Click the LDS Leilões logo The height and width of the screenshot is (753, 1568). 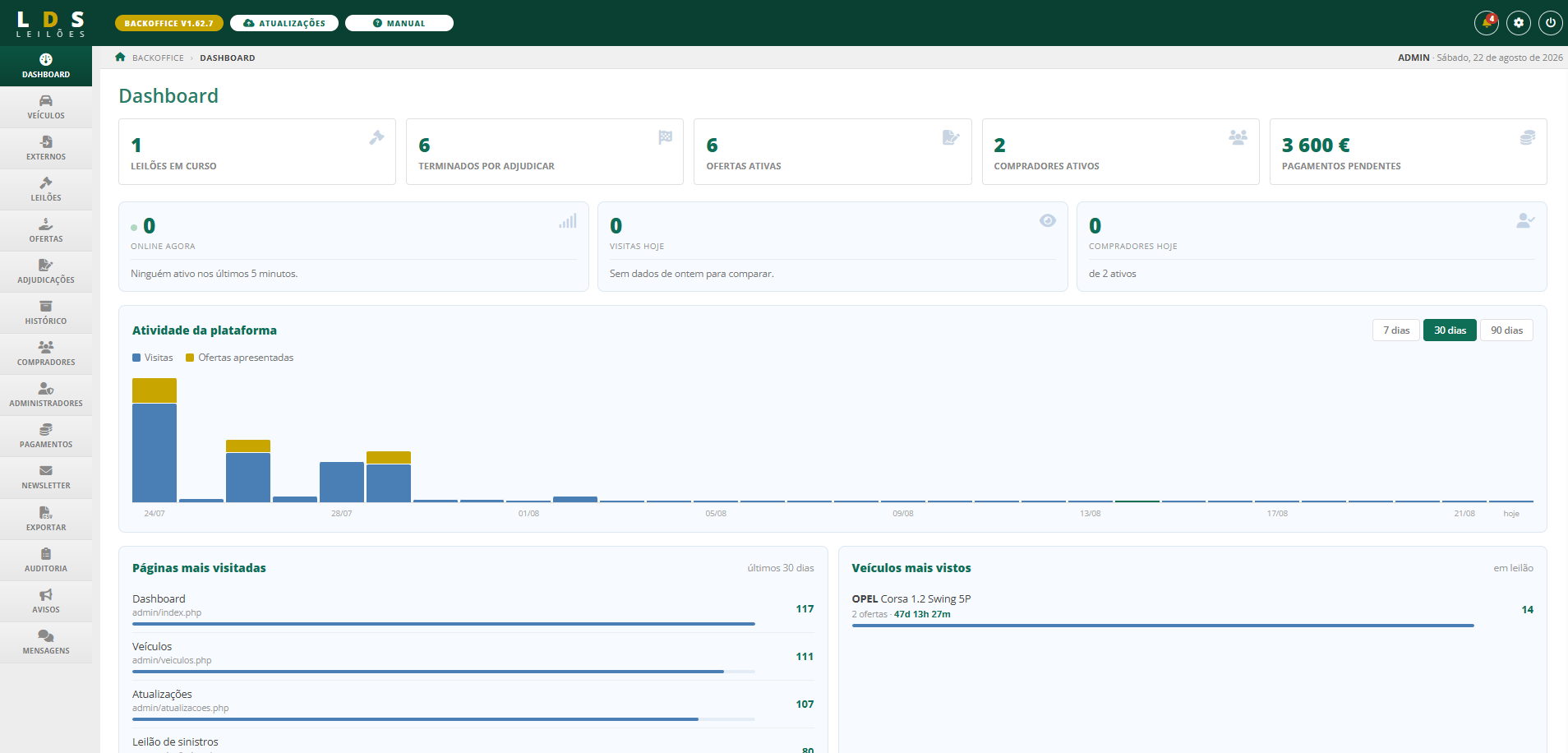pos(50,23)
